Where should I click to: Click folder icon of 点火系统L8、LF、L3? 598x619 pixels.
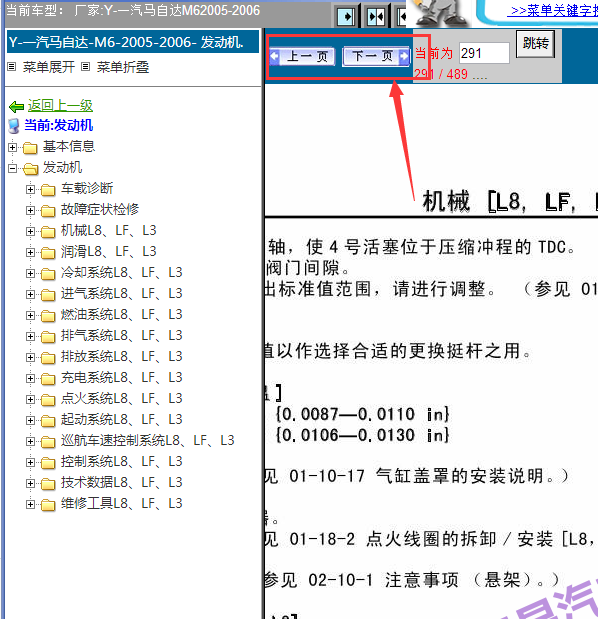point(48,400)
